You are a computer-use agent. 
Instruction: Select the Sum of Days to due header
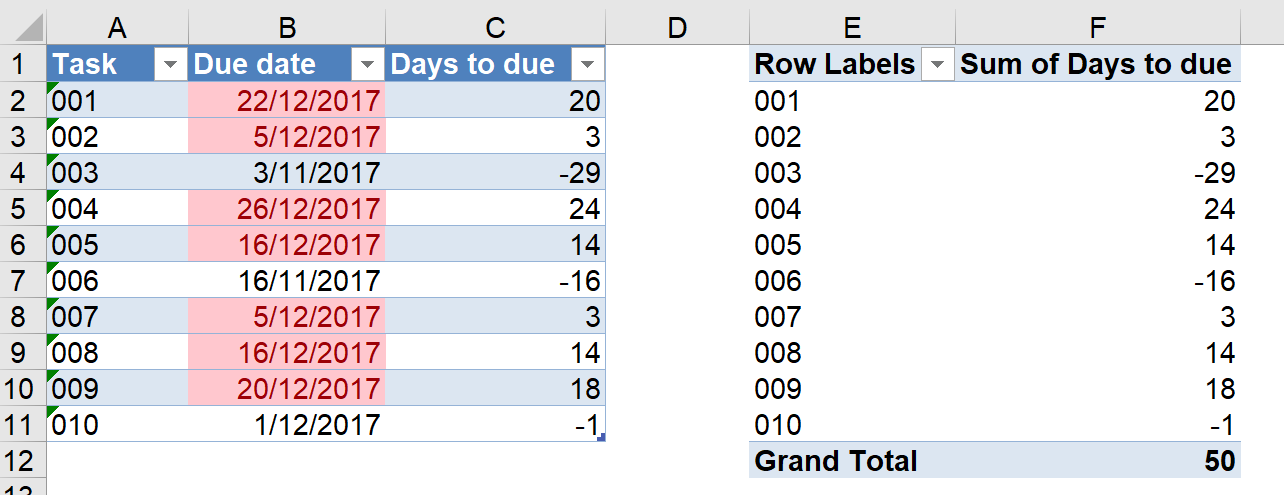pos(1098,65)
